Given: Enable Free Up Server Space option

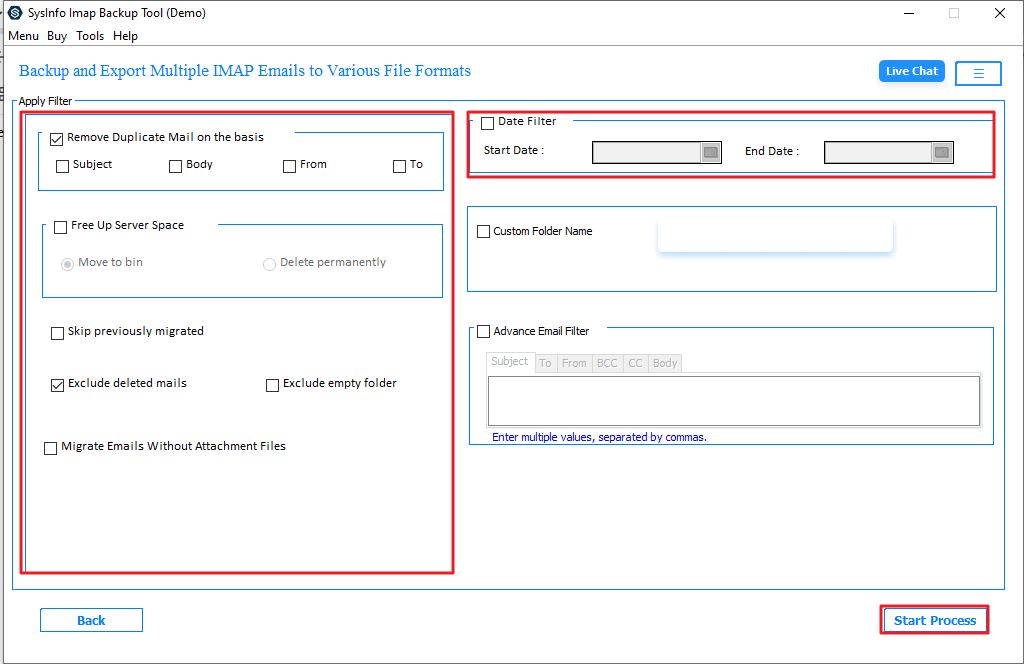Looking at the screenshot, I should [61, 227].
